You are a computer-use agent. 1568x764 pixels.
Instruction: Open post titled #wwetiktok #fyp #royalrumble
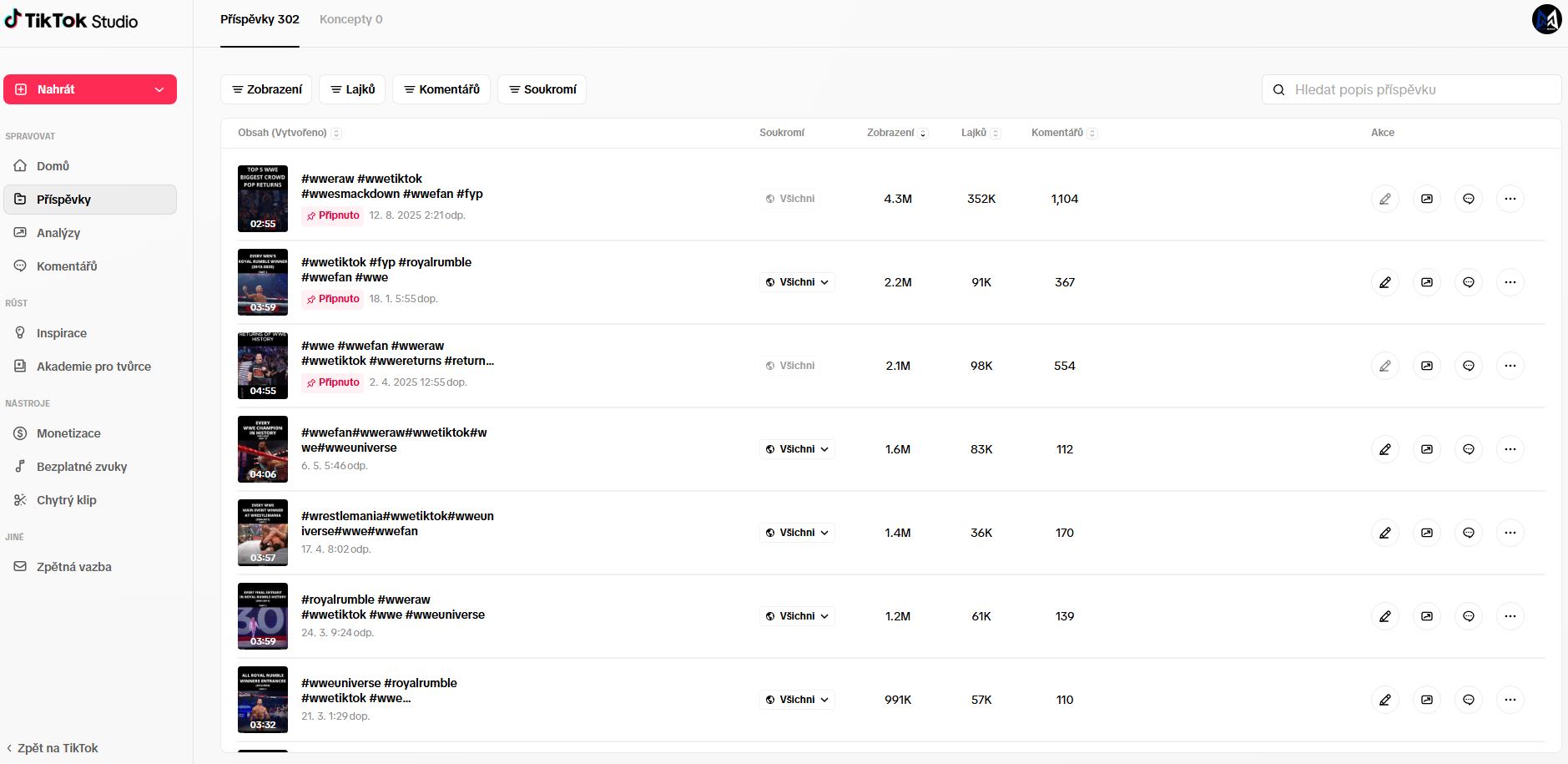click(x=386, y=270)
